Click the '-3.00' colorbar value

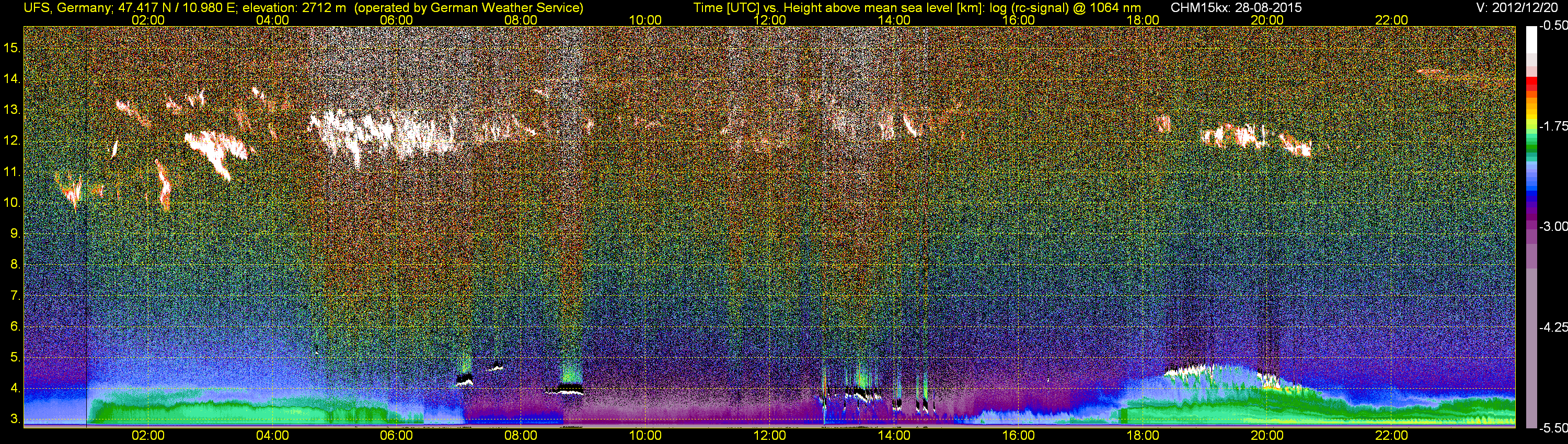coord(1553,227)
